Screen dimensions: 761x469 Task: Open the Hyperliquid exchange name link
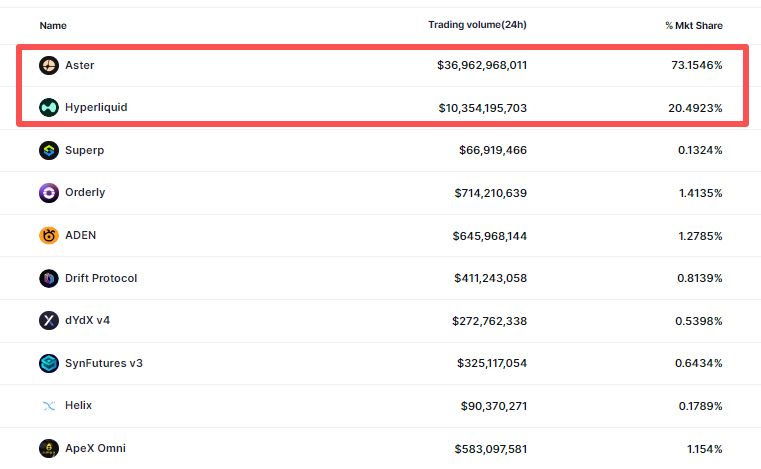pos(96,107)
